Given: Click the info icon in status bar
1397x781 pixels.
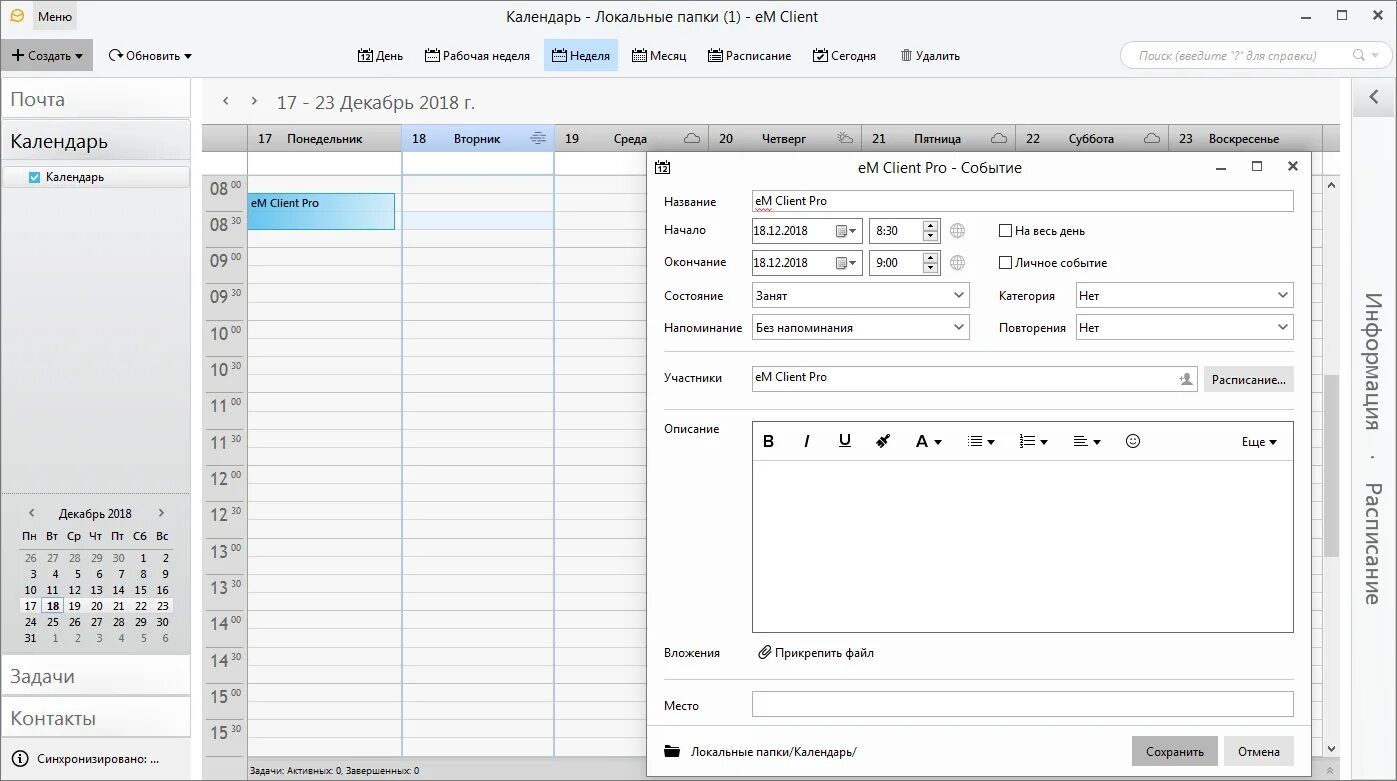Looking at the screenshot, I should [x=19, y=759].
